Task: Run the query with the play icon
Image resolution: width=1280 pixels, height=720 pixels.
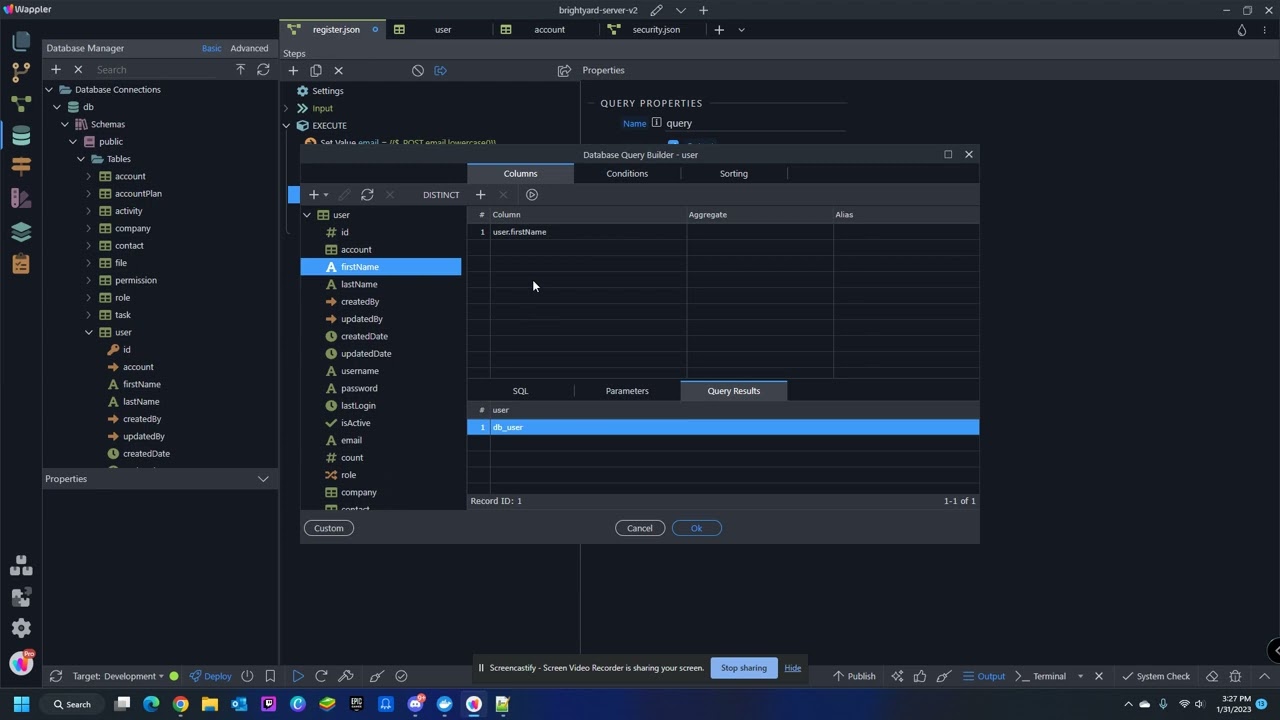Action: [x=532, y=195]
